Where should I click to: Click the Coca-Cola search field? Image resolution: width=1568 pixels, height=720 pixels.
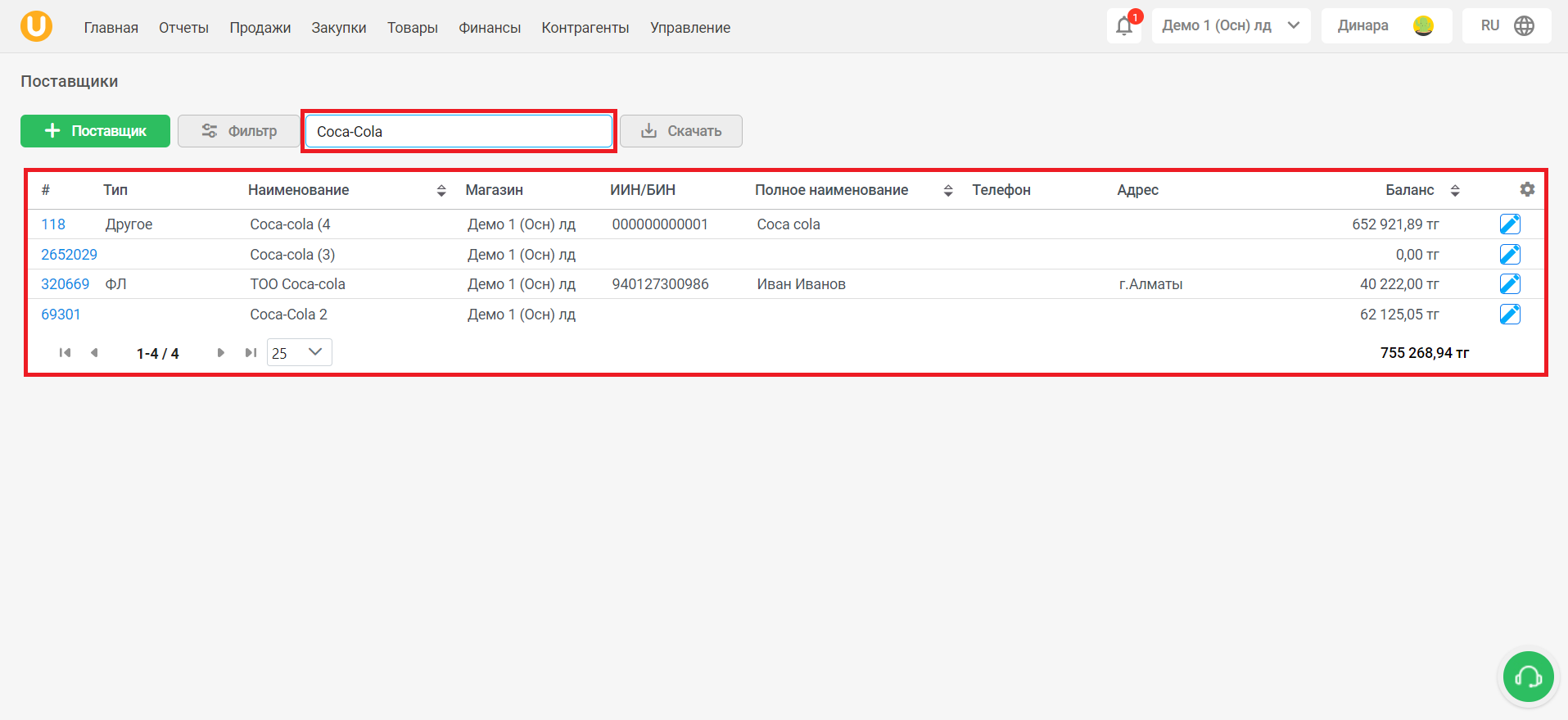click(459, 131)
